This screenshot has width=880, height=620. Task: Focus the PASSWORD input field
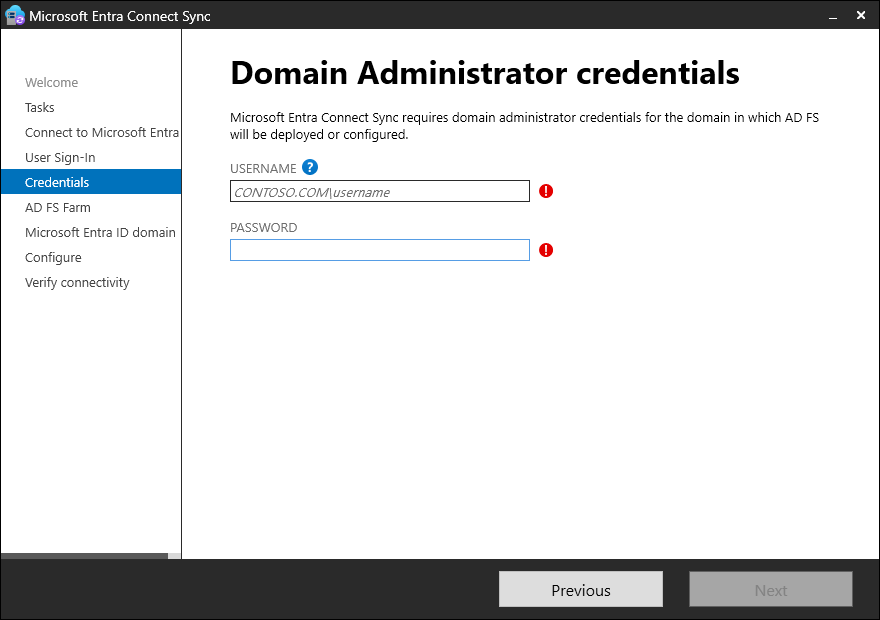pyautogui.click(x=380, y=250)
